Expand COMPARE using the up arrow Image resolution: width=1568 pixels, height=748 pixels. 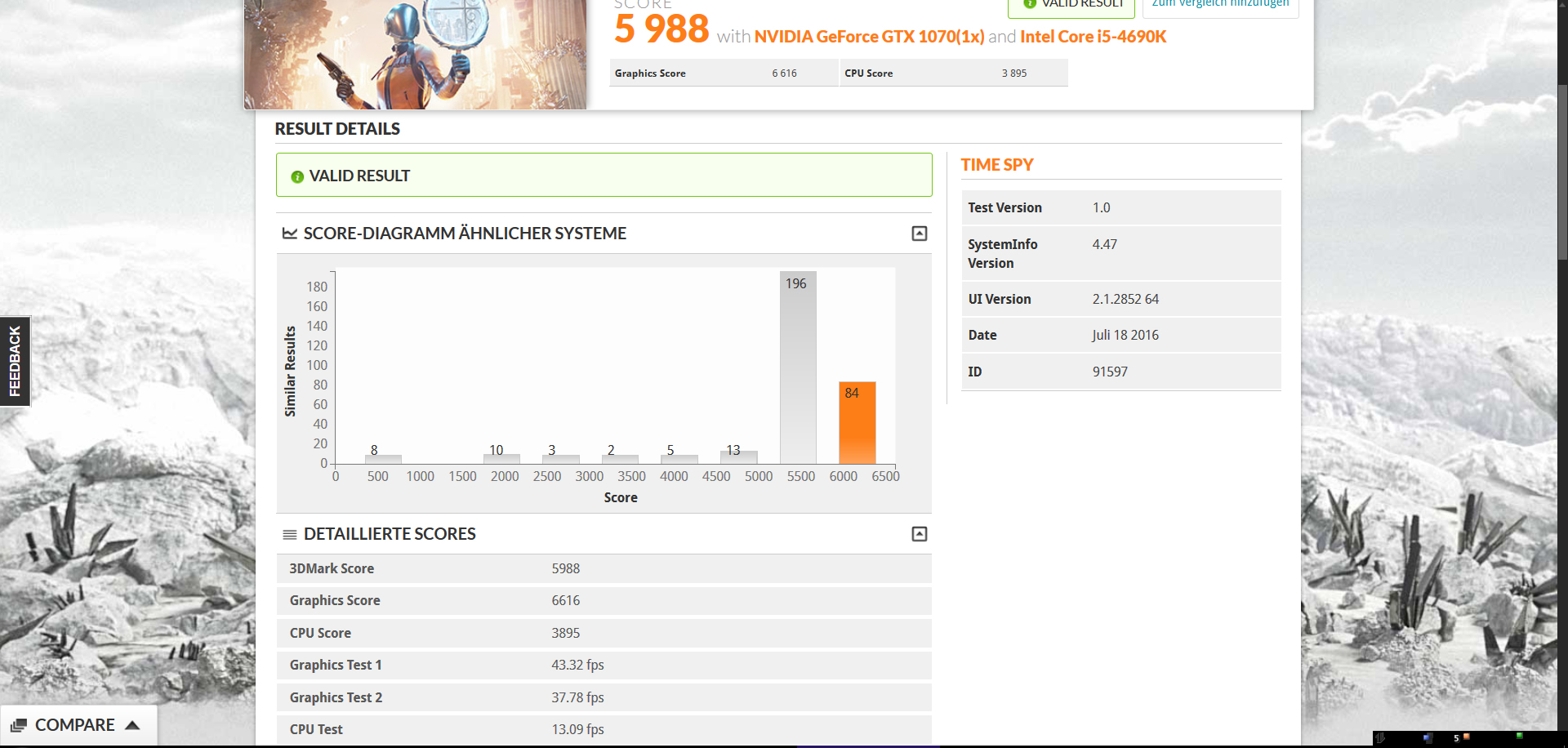point(132,725)
